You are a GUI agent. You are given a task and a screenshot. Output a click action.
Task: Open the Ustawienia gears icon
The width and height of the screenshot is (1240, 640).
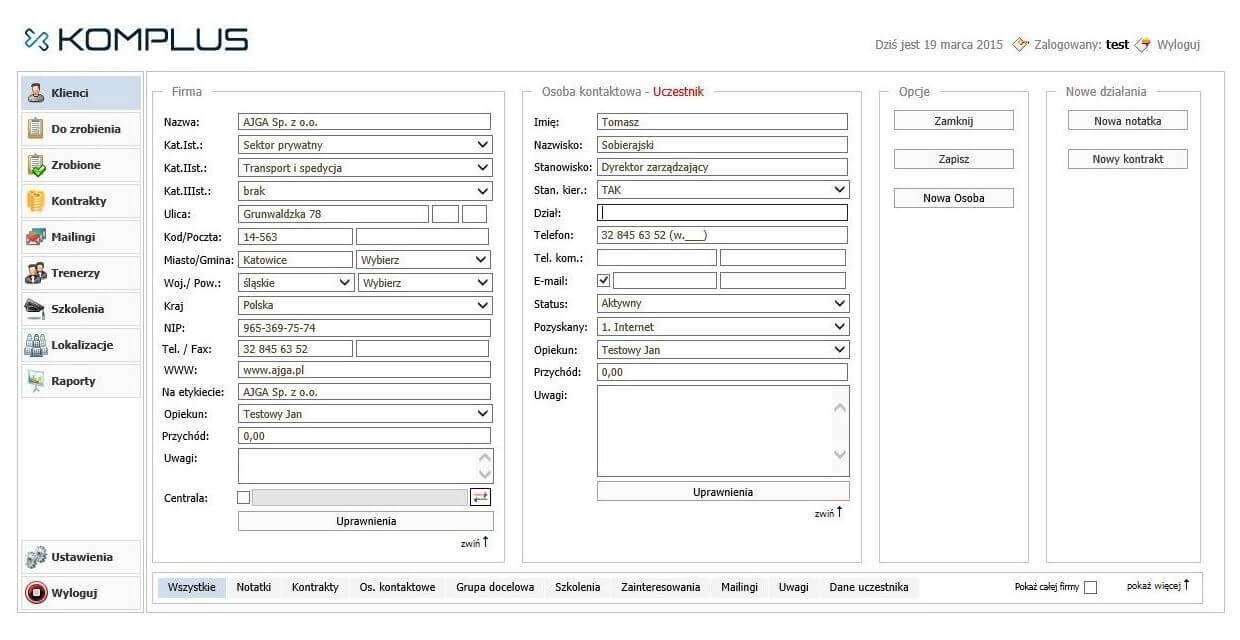[36, 557]
